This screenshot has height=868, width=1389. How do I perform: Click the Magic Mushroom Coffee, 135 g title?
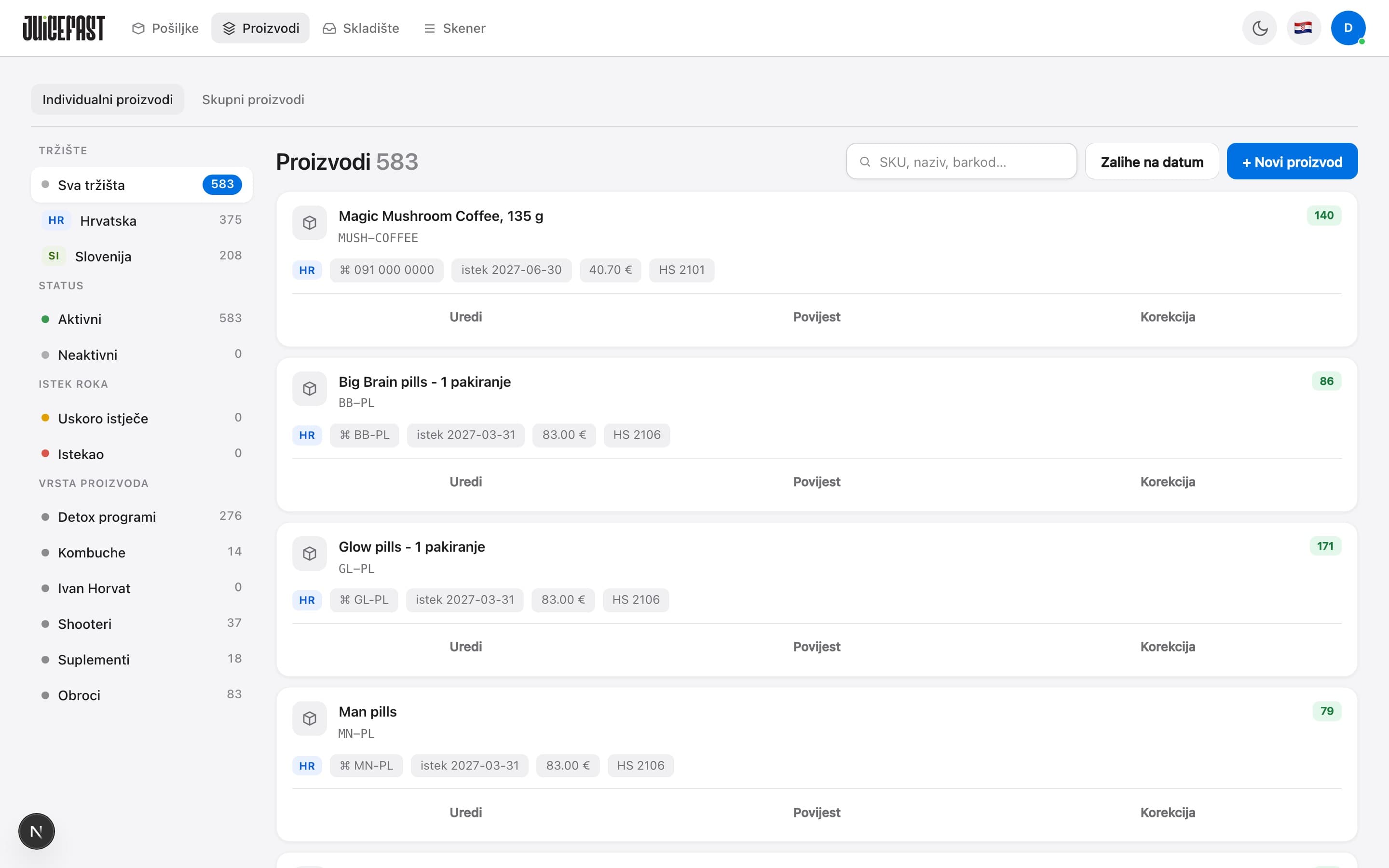click(441, 216)
